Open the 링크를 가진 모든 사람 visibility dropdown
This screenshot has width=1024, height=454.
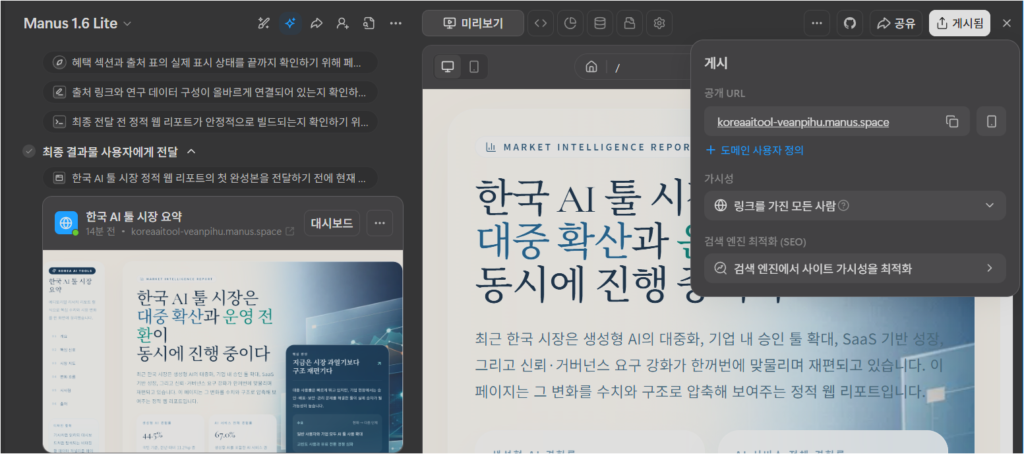click(x=855, y=206)
